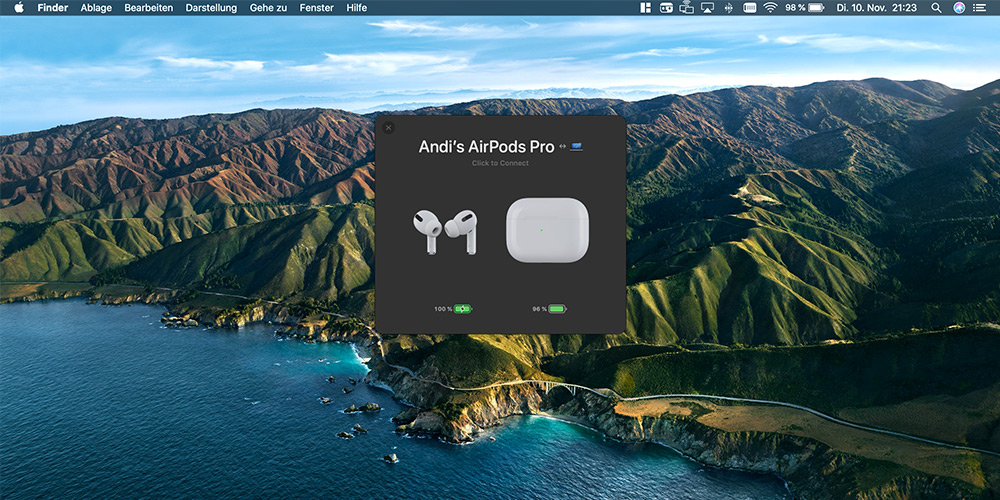Open the AirPods connection menu bar icon
Image resolution: width=1000 pixels, height=500 pixels.
(x=686, y=8)
